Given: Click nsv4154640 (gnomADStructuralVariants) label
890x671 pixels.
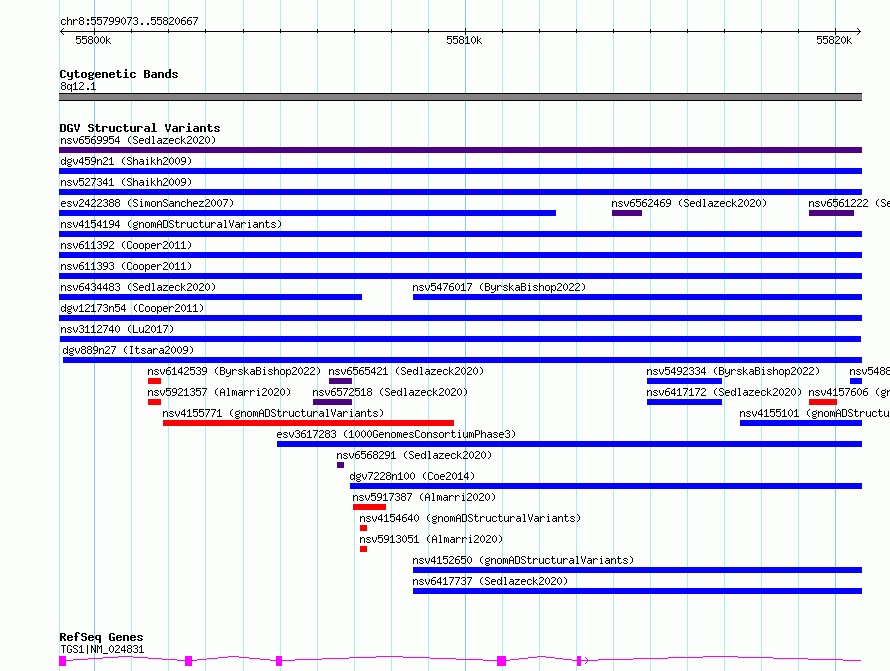Looking at the screenshot, I should 470,518.
